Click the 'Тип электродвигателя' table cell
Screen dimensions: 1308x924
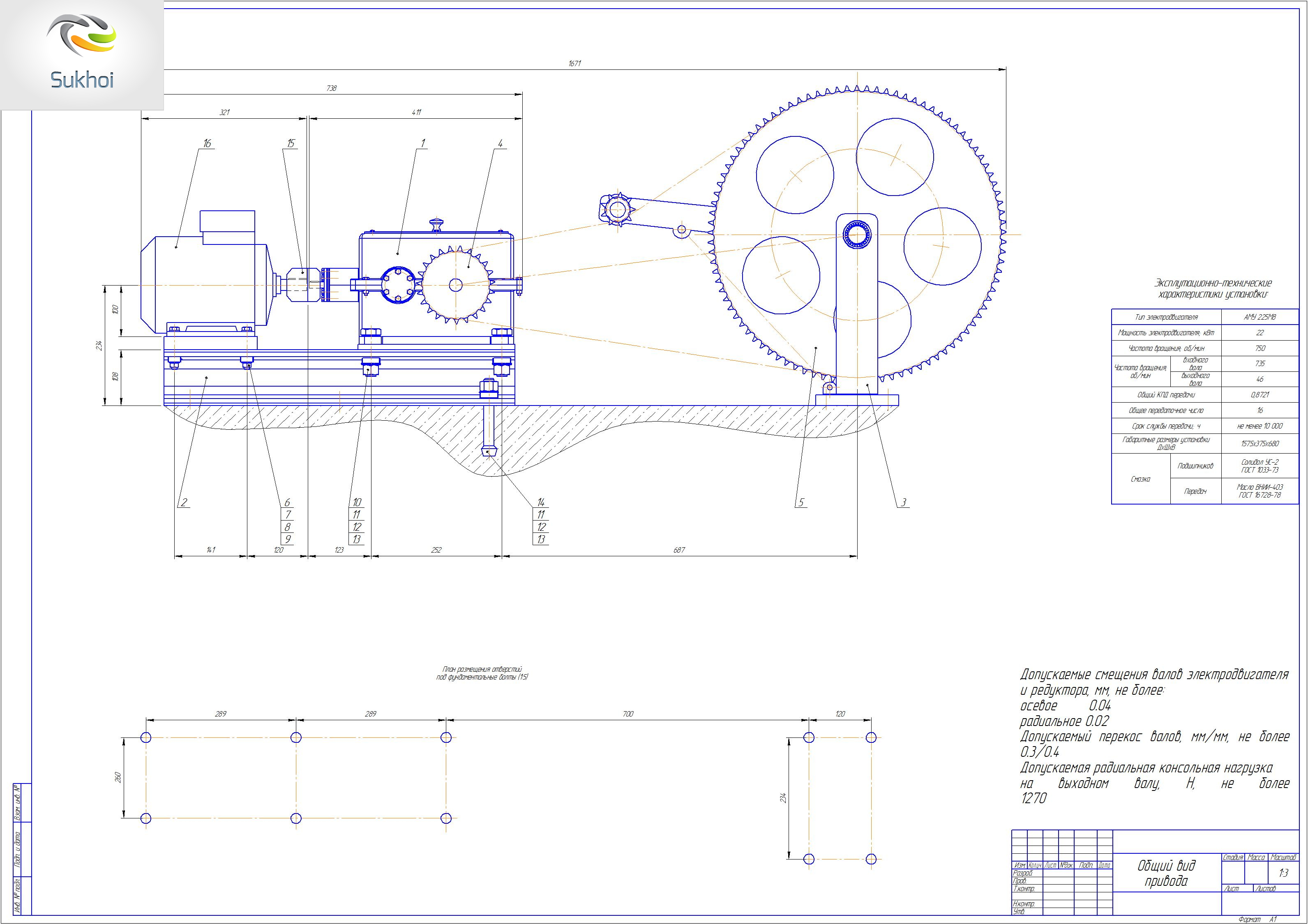[x=1166, y=317]
